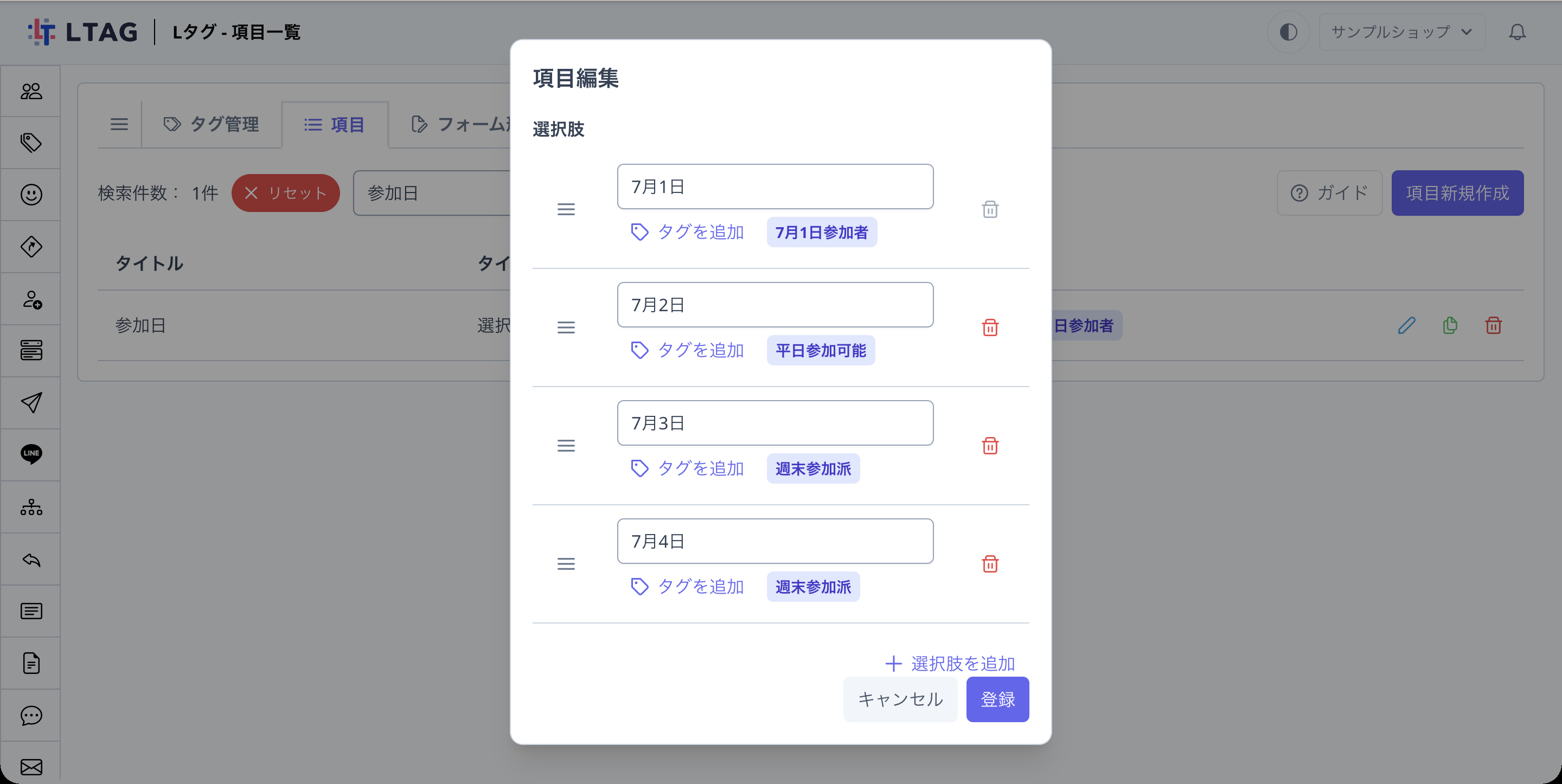Open the smiley face sidebar icon

[x=31, y=195]
